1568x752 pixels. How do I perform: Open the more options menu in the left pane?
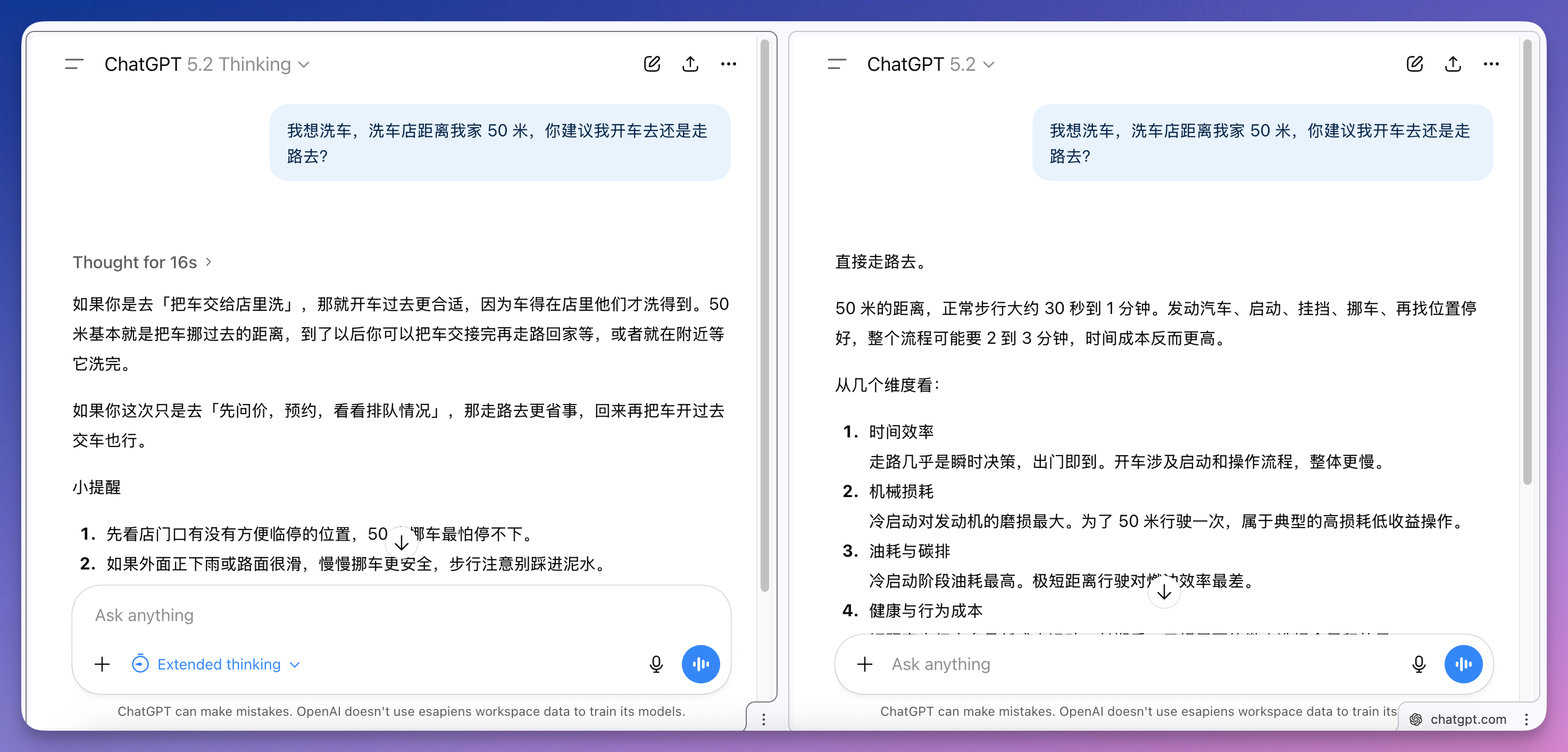(728, 64)
